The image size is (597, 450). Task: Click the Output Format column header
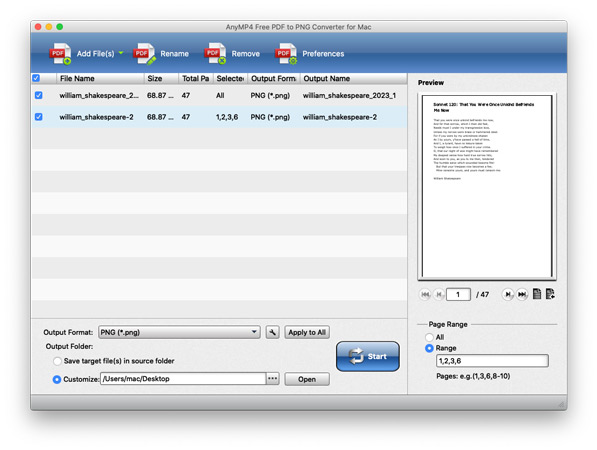[x=274, y=78]
